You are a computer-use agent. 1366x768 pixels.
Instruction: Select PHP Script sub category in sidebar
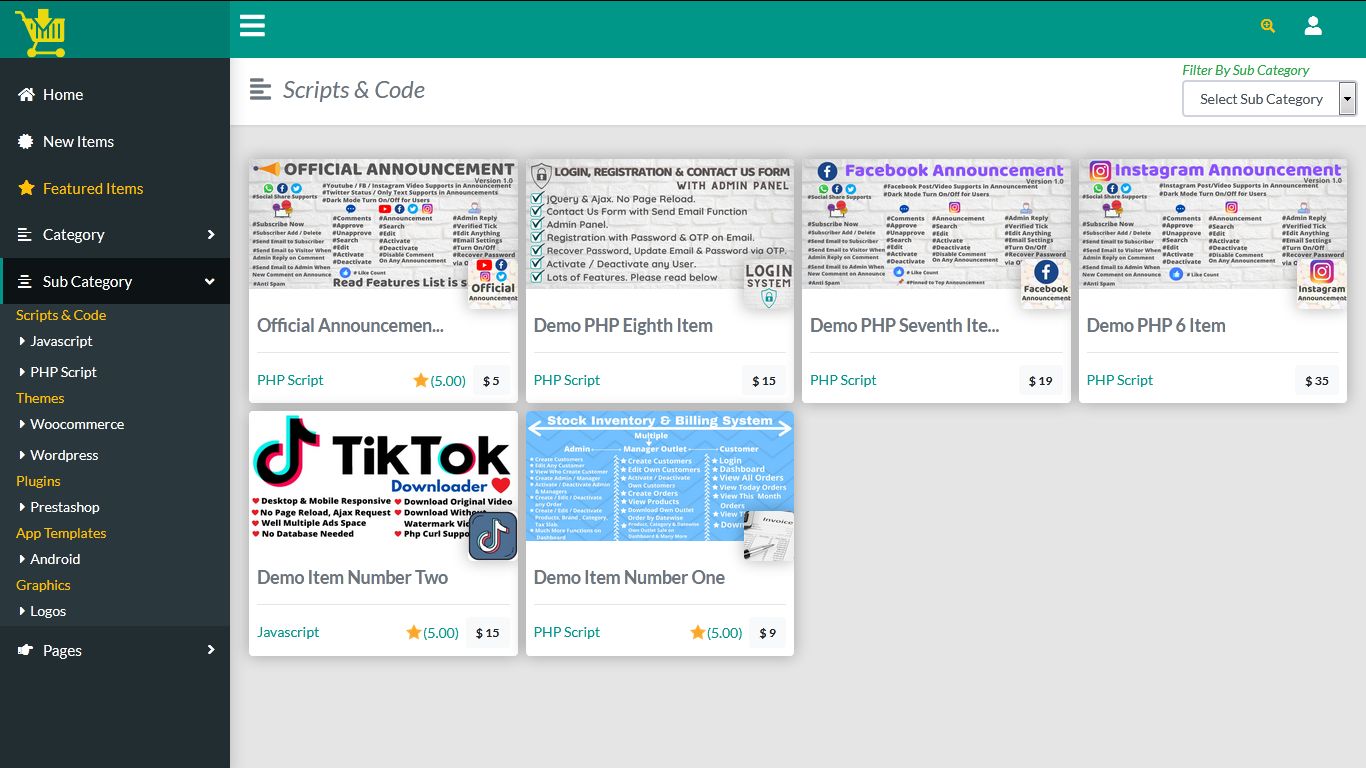click(63, 372)
